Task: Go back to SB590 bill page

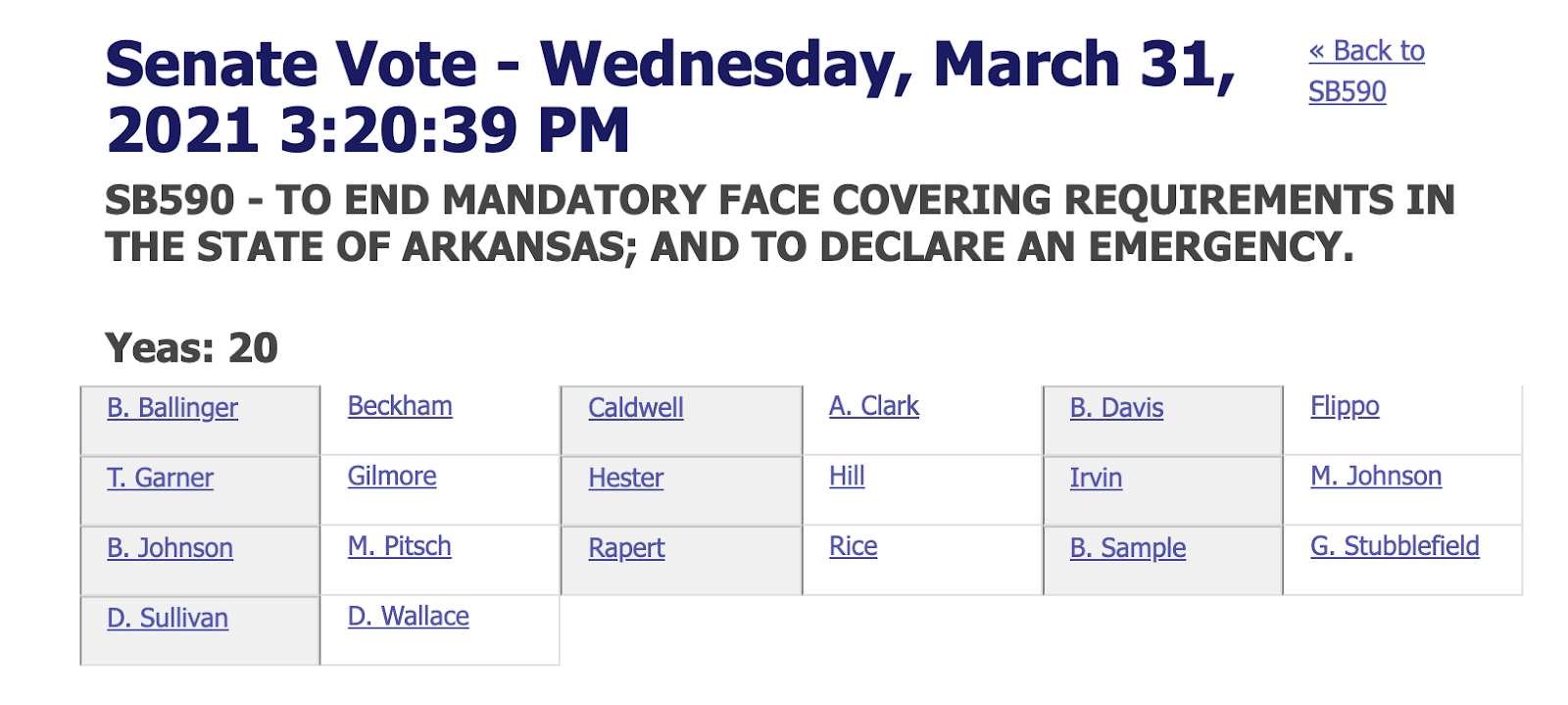Action: point(1366,71)
